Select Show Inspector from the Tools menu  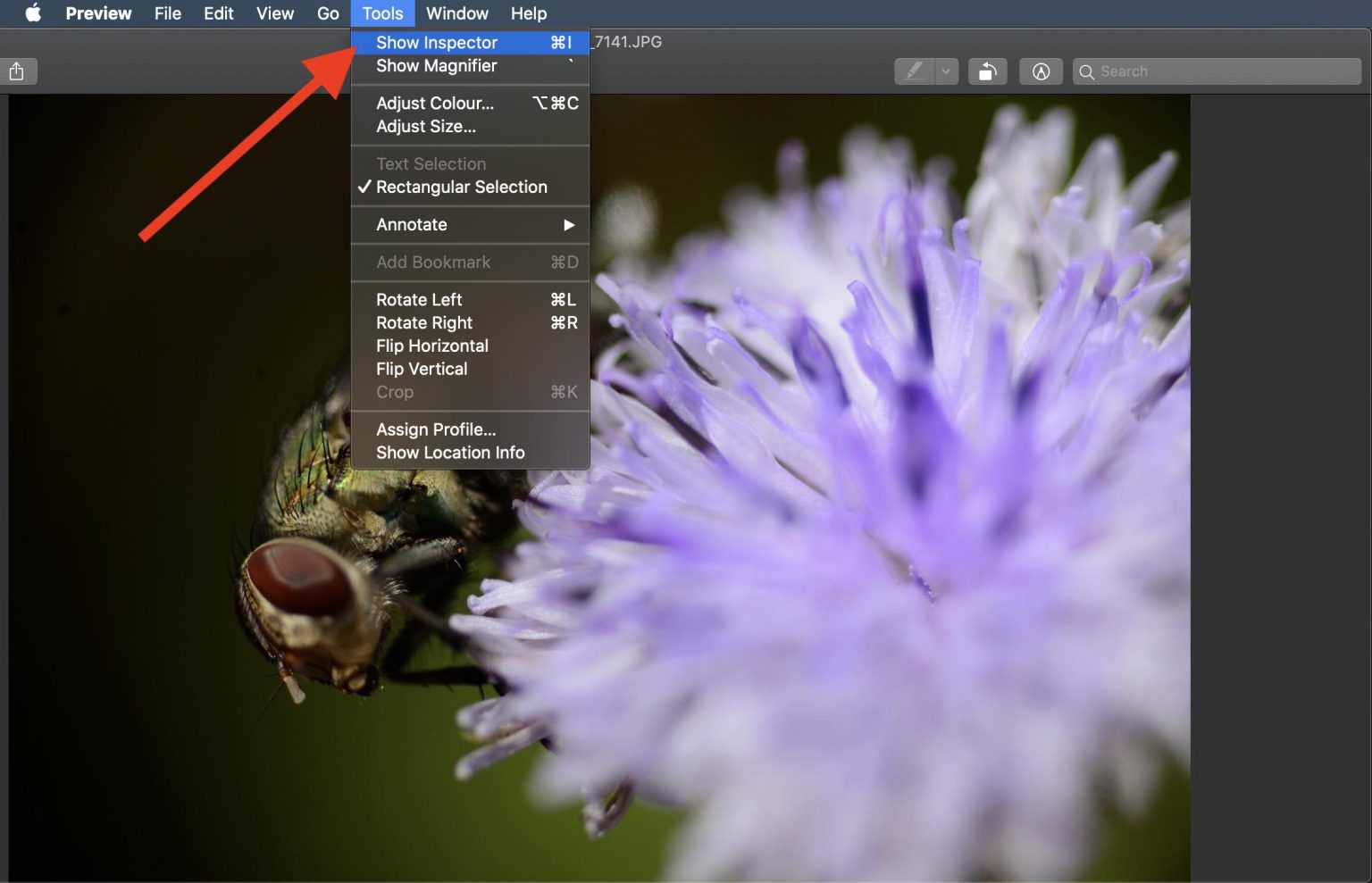click(436, 42)
